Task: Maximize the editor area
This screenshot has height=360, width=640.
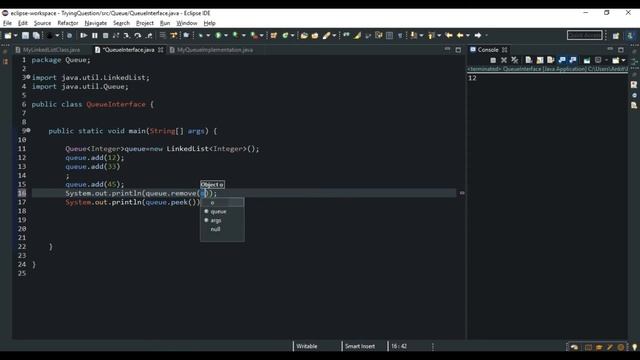Action: tap(458, 50)
